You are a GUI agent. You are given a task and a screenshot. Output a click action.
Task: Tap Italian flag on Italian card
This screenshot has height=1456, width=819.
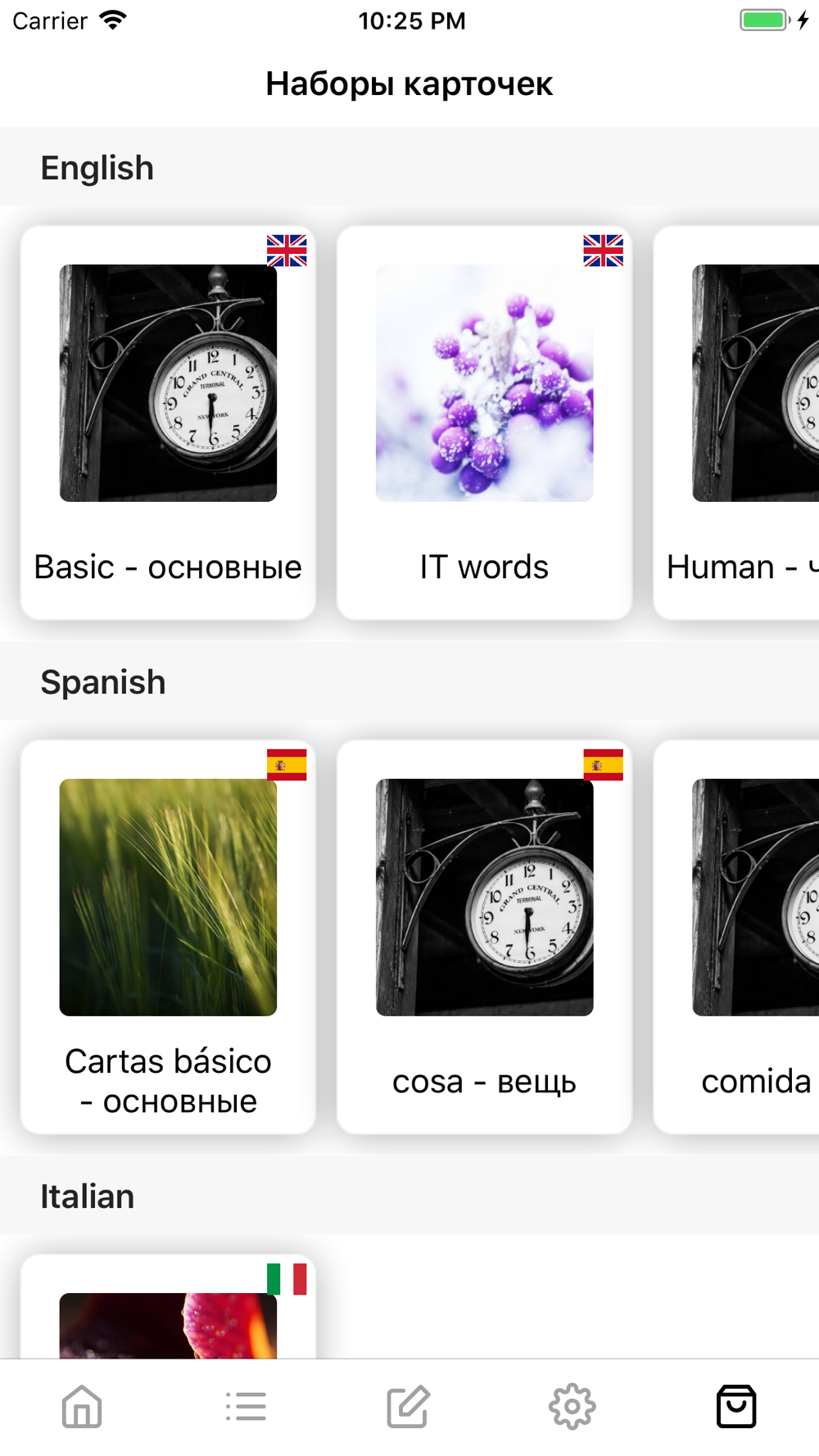(x=287, y=1279)
